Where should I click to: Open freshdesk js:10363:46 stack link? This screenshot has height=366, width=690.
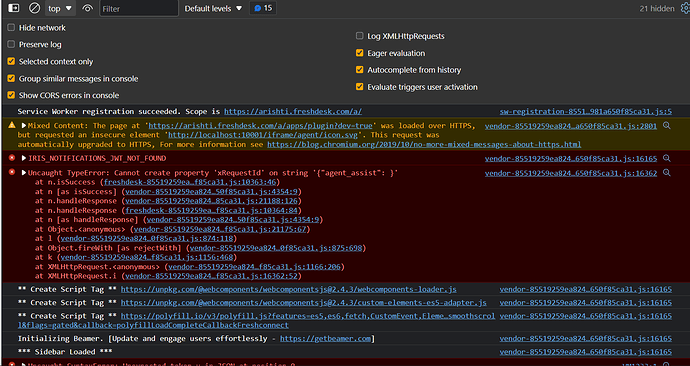click(x=190, y=182)
